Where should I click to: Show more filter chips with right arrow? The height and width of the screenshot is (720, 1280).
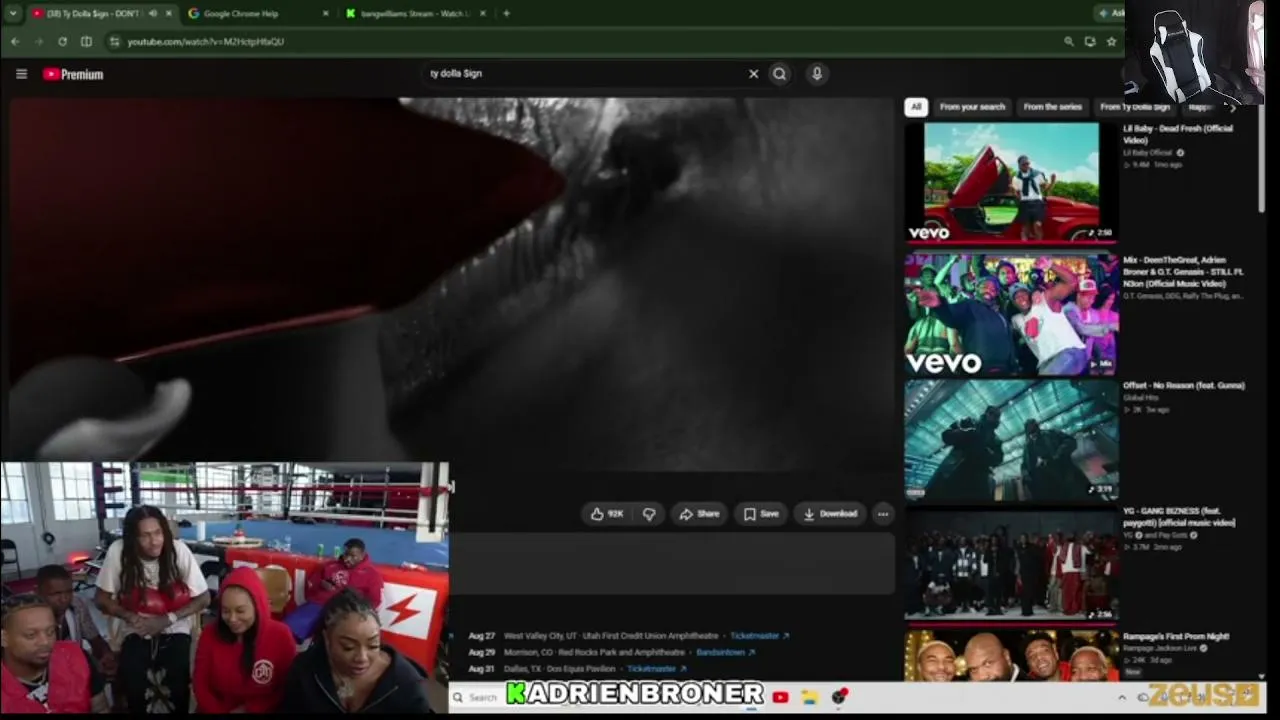click(x=1232, y=107)
